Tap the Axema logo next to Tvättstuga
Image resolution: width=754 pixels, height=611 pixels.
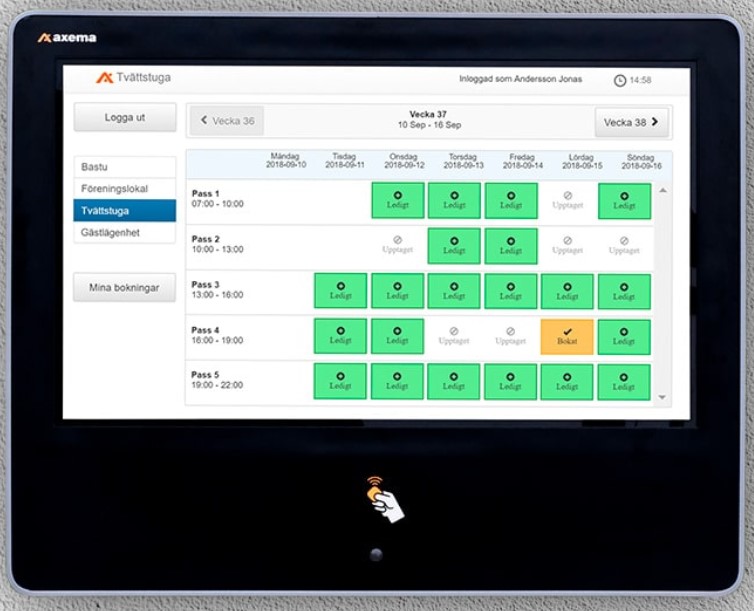click(104, 78)
